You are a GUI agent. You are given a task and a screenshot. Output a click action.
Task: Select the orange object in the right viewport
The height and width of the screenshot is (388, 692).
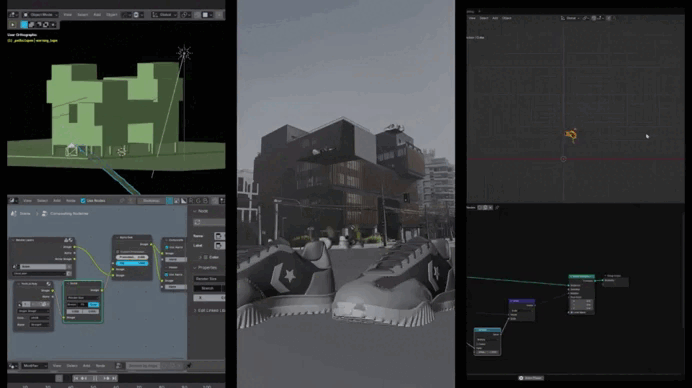click(x=571, y=135)
